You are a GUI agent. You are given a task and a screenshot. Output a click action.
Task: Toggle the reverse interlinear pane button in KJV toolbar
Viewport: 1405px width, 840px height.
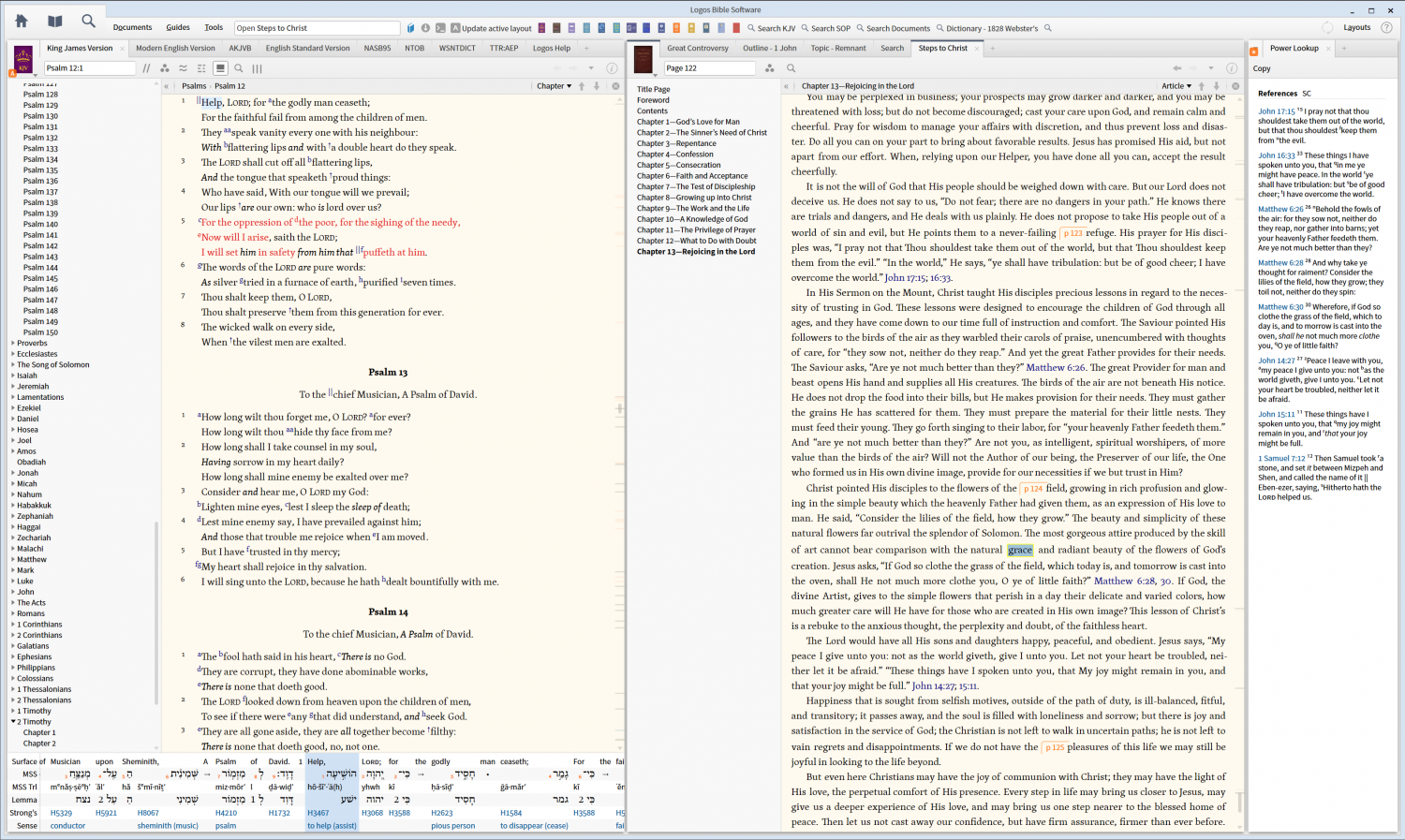click(220, 68)
